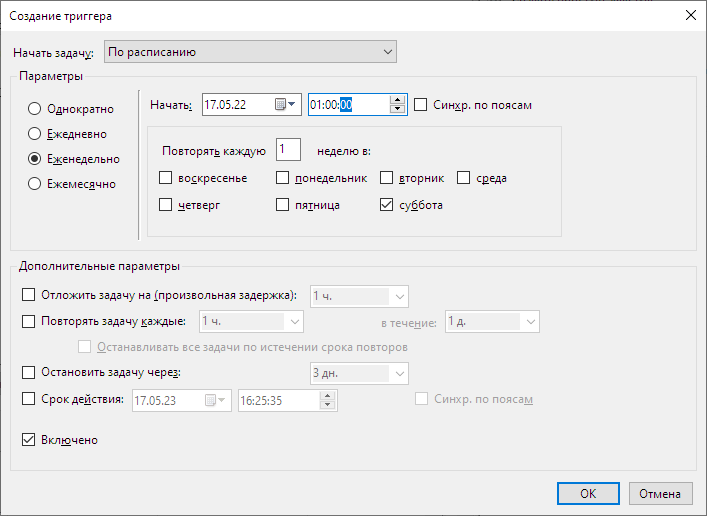Choose the Ежемесячно schedule option

(35, 184)
